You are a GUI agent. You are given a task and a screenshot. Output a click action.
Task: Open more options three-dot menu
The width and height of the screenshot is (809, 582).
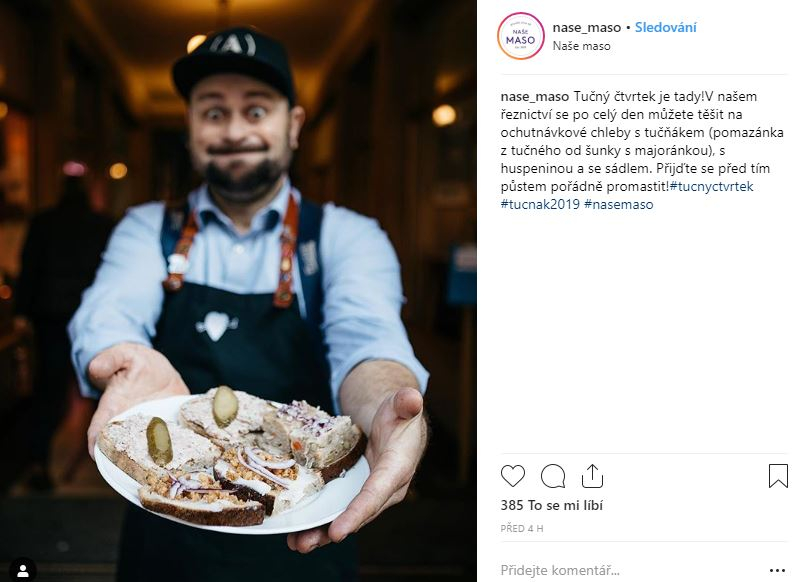click(777, 570)
